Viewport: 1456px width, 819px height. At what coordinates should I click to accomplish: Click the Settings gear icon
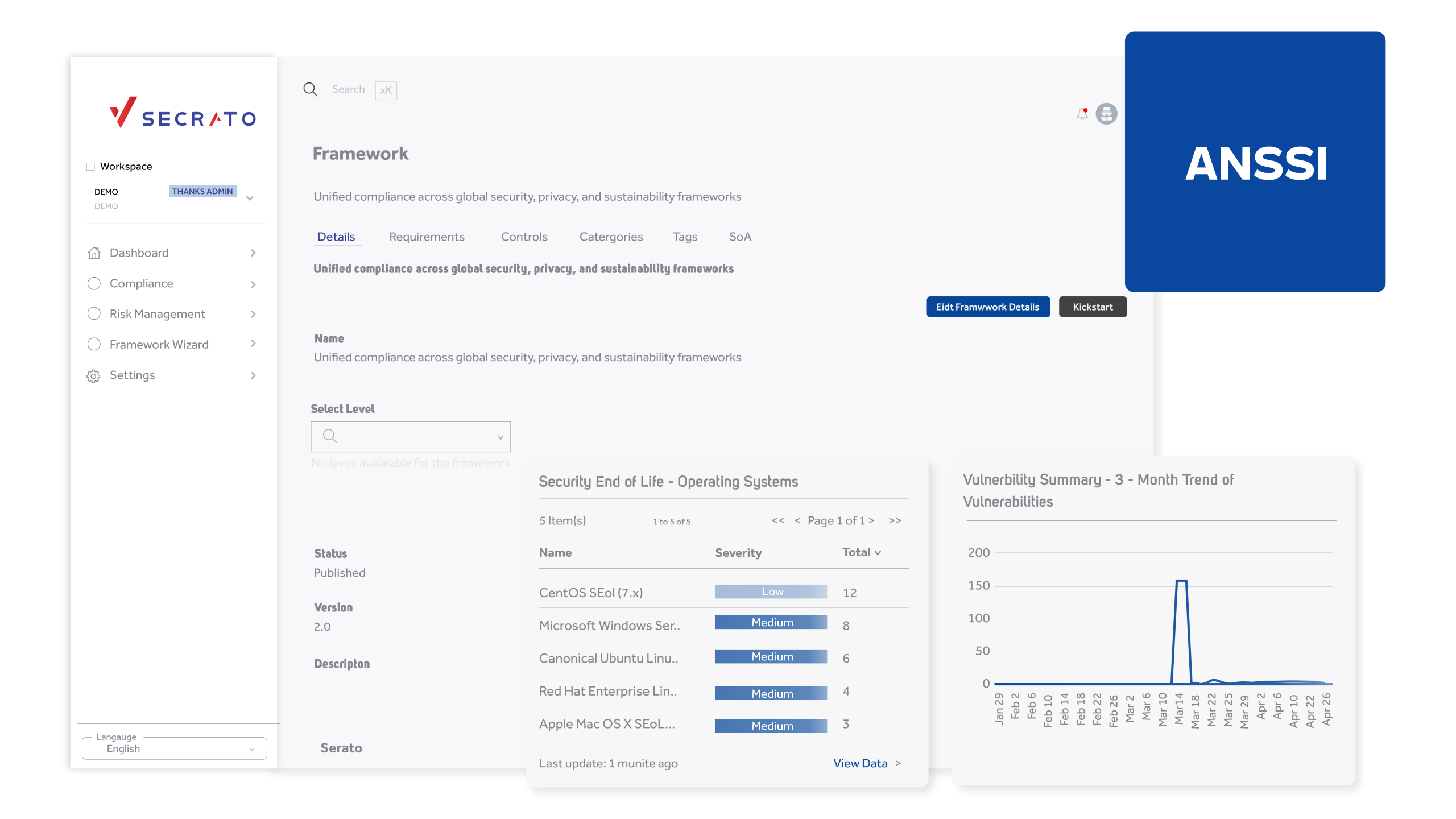point(94,376)
